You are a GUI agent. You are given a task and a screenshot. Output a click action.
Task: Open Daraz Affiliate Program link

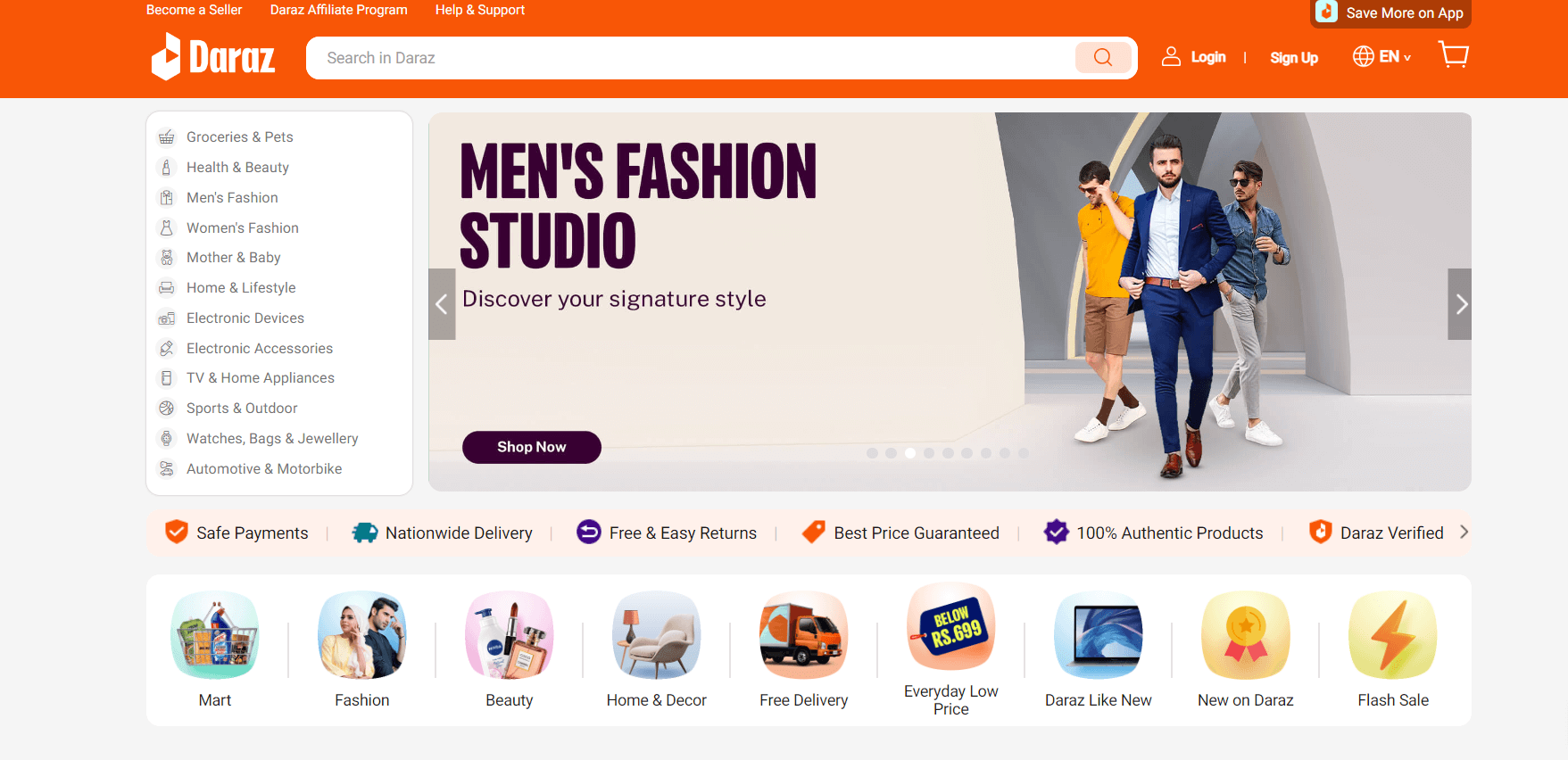click(339, 10)
